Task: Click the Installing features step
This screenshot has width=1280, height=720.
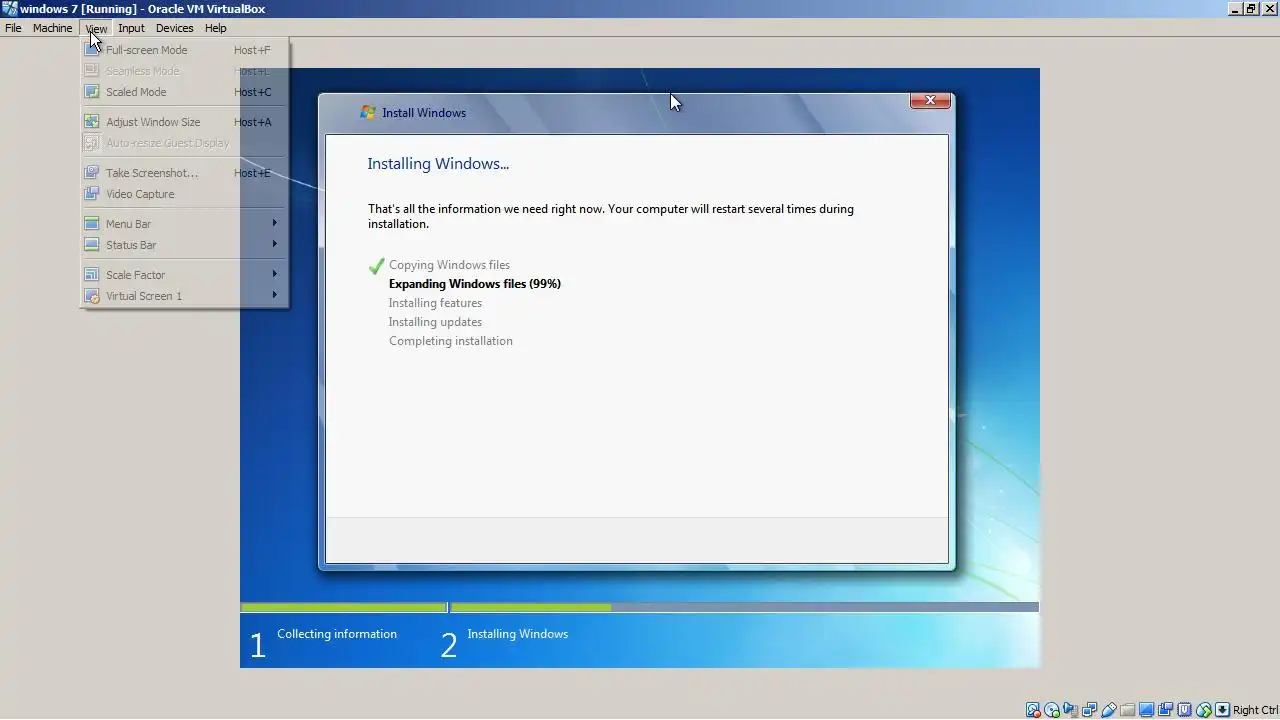Action: point(435,303)
